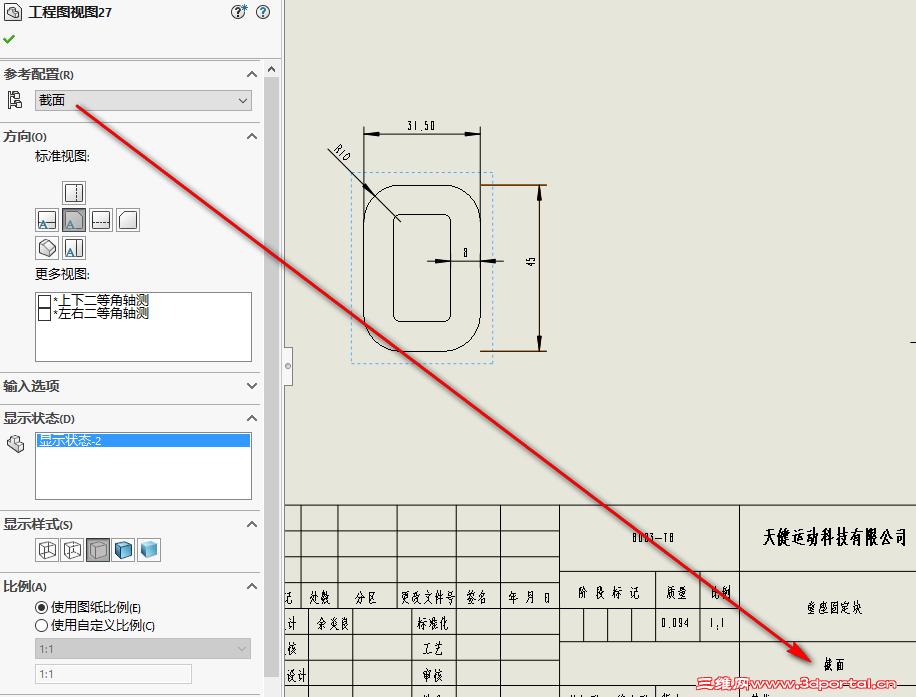Click the 处数 header cell
The height and width of the screenshot is (697, 916).
[x=320, y=597]
